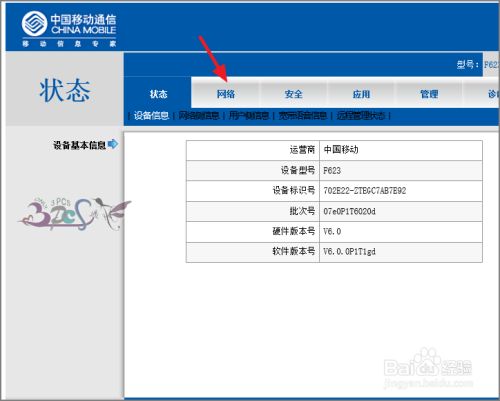Open 用户侧信息 submenu link
Image resolution: width=500 pixels, height=401 pixels.
pos(249,116)
